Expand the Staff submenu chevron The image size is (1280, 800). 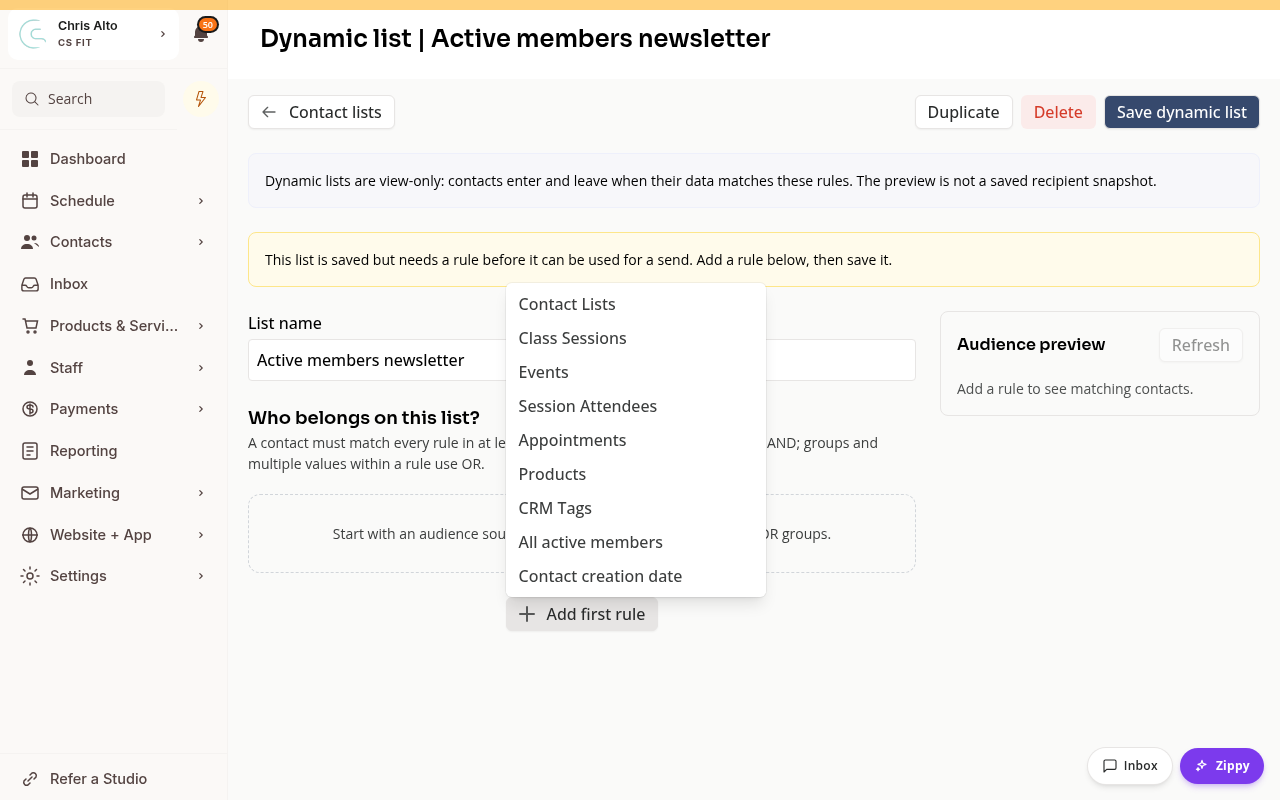pyautogui.click(x=201, y=368)
